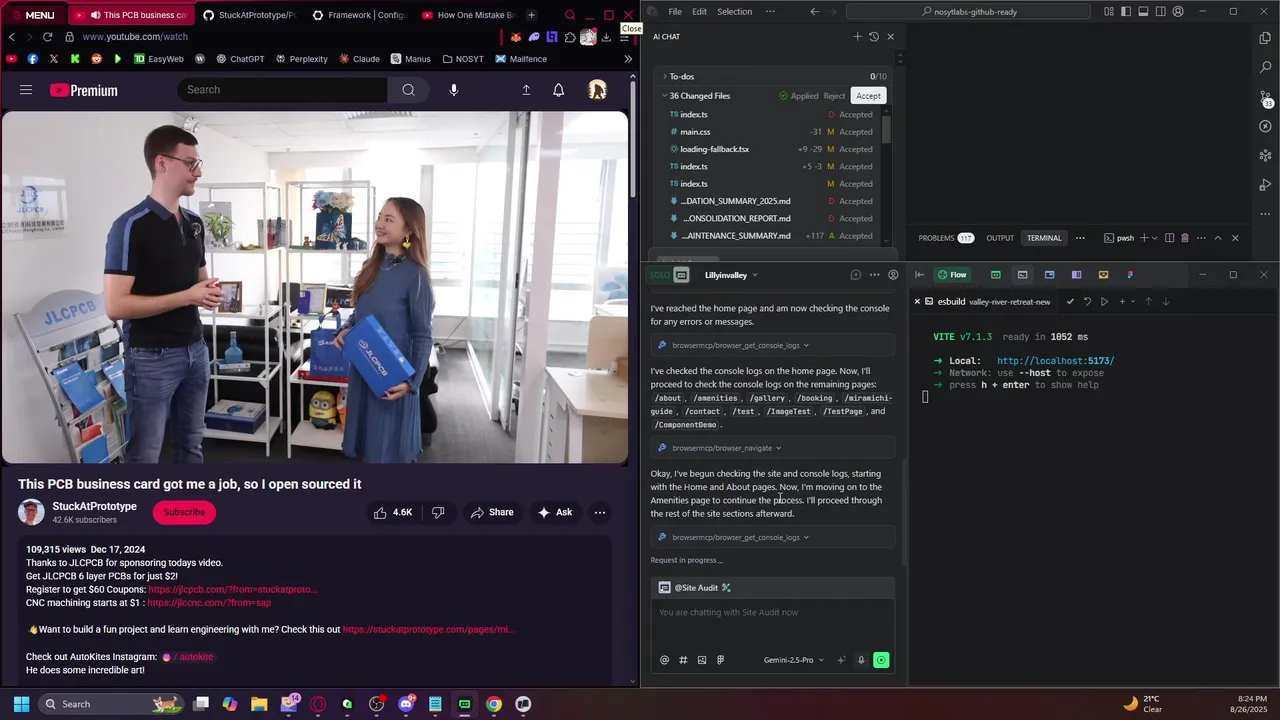Click nosytlabs-github-ready command search bar
This screenshot has width=1280, height=720.
[x=967, y=12]
